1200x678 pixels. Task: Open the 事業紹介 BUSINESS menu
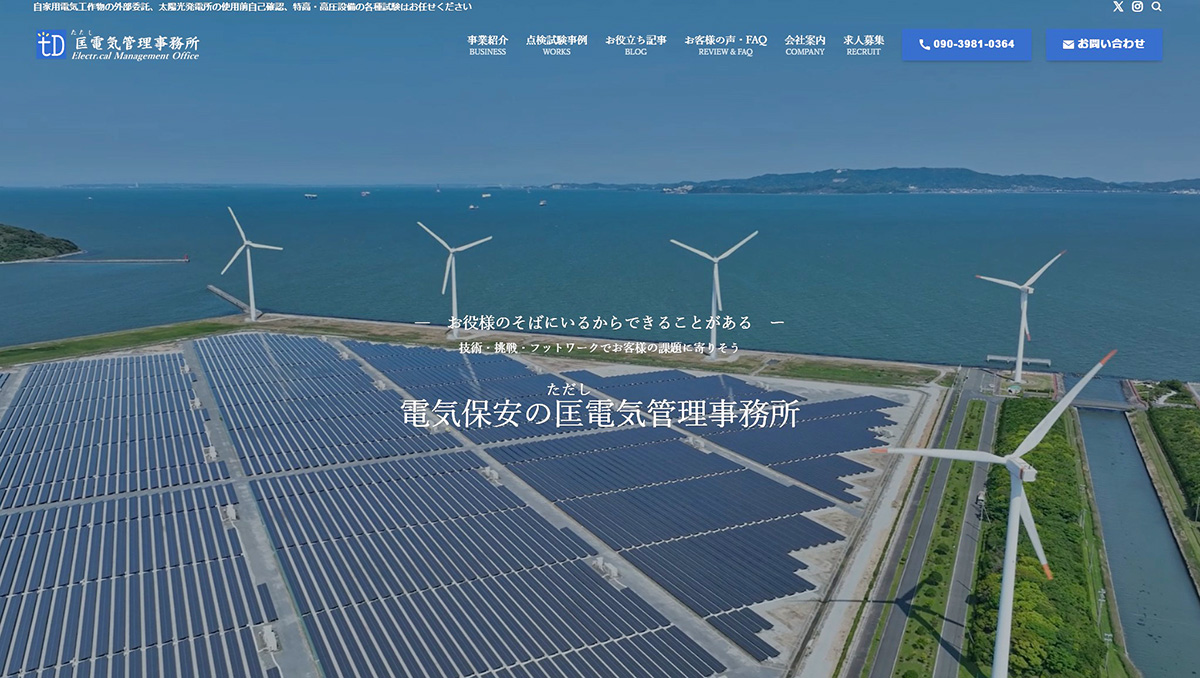tap(487, 45)
